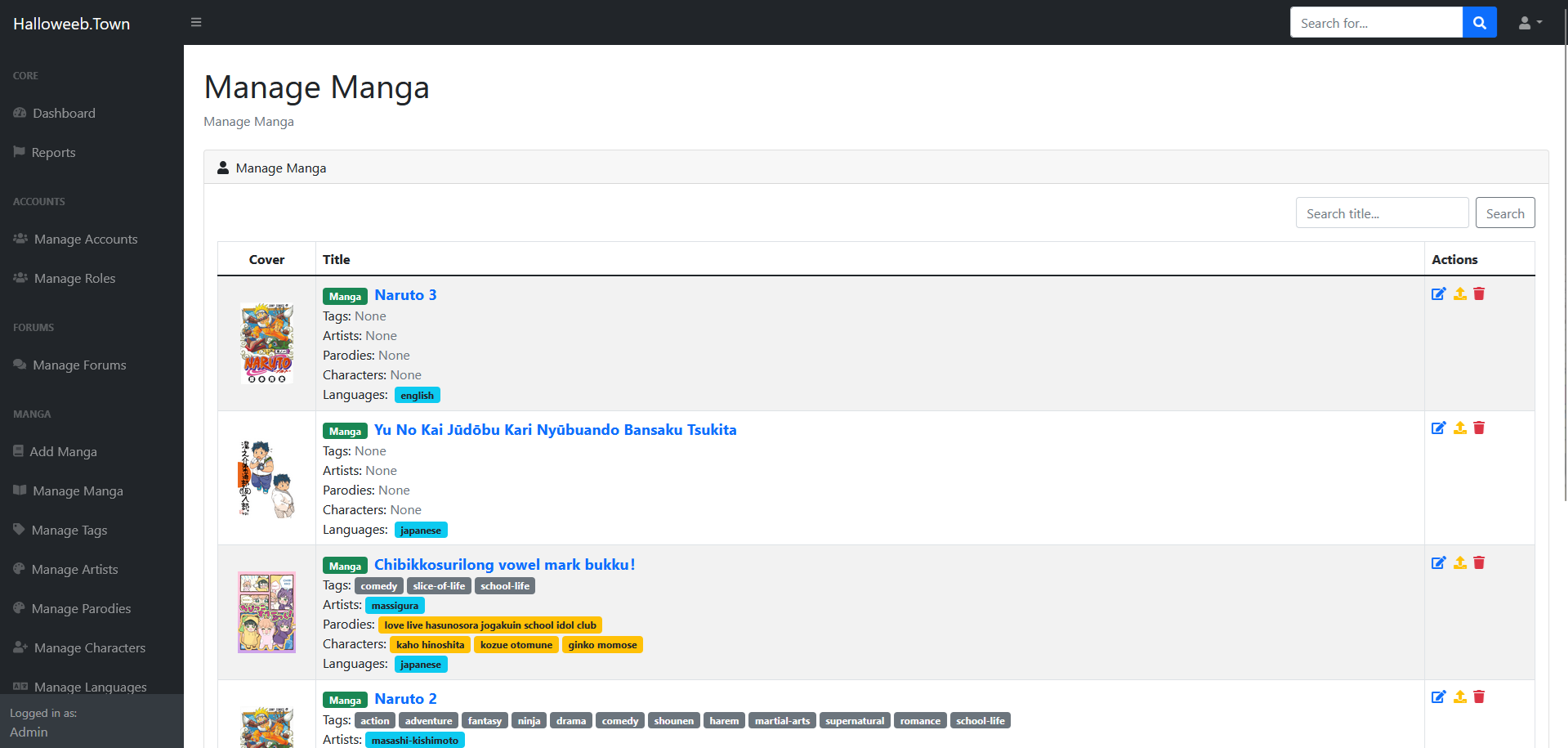Click the Dashboard gauge icon in sidebar

(20, 113)
